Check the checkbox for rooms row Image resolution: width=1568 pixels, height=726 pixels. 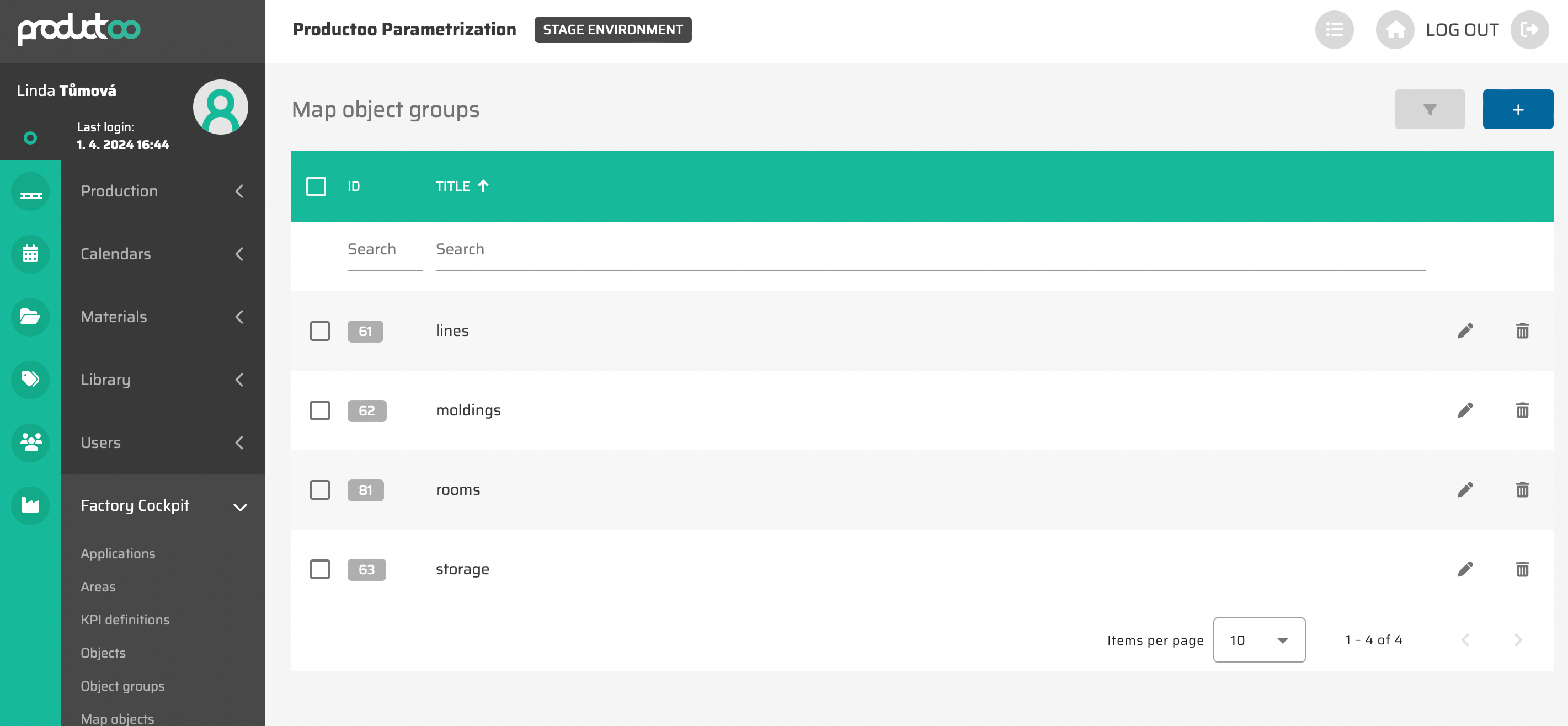319,490
